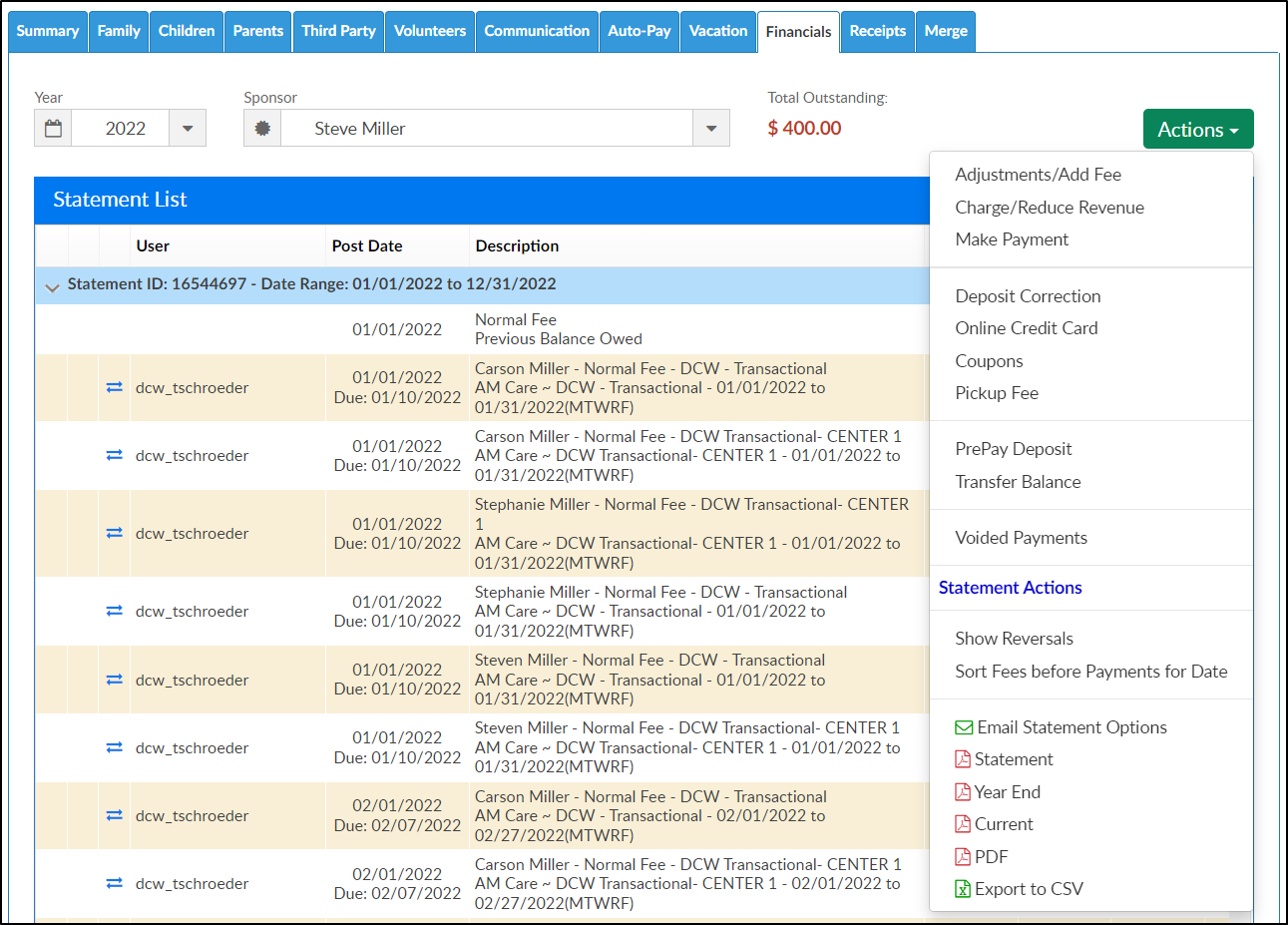Open the Receipts tab
The height and width of the screenshot is (925, 1288).
(878, 31)
